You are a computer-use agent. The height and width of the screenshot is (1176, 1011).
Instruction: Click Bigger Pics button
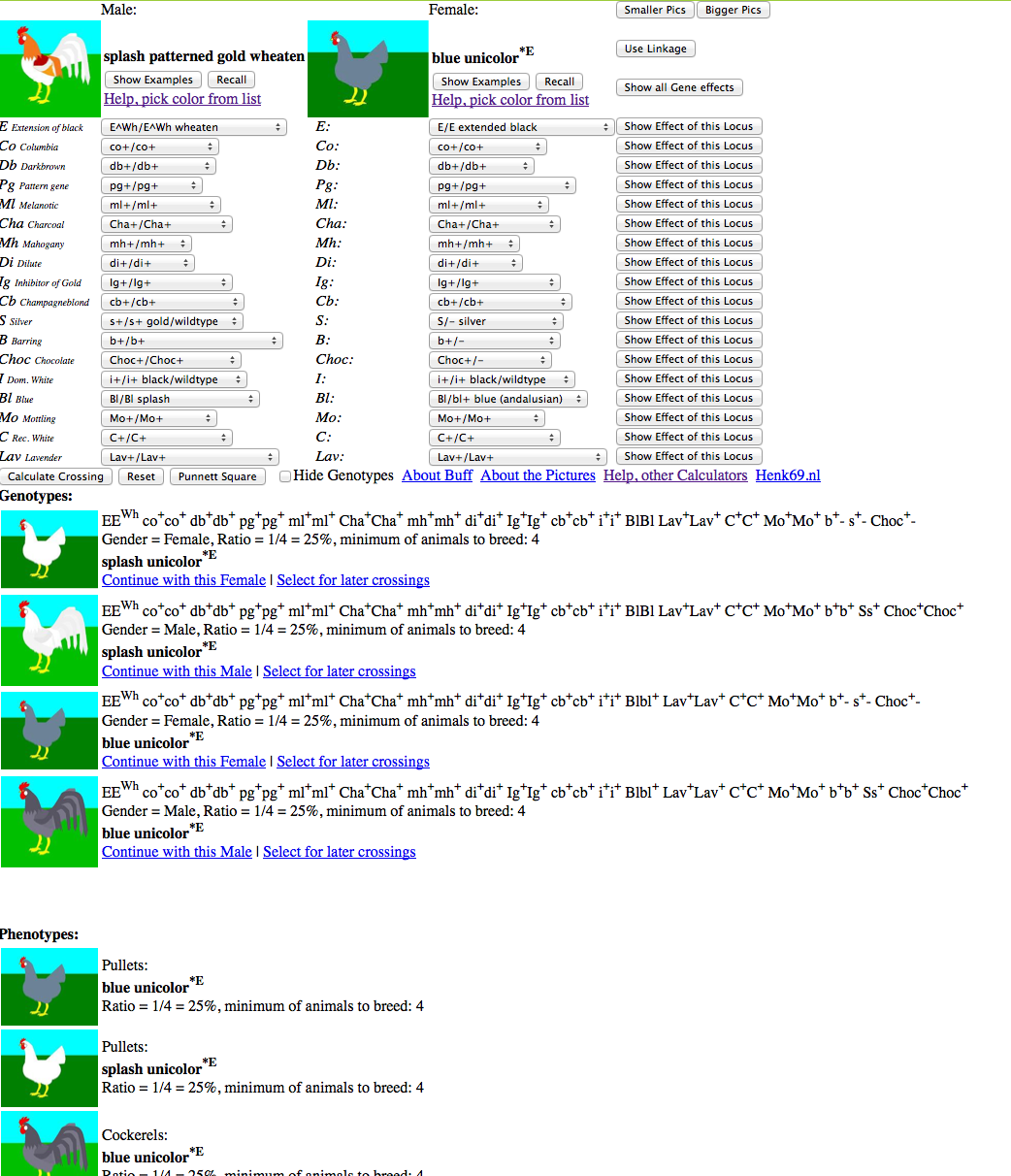pos(733,10)
